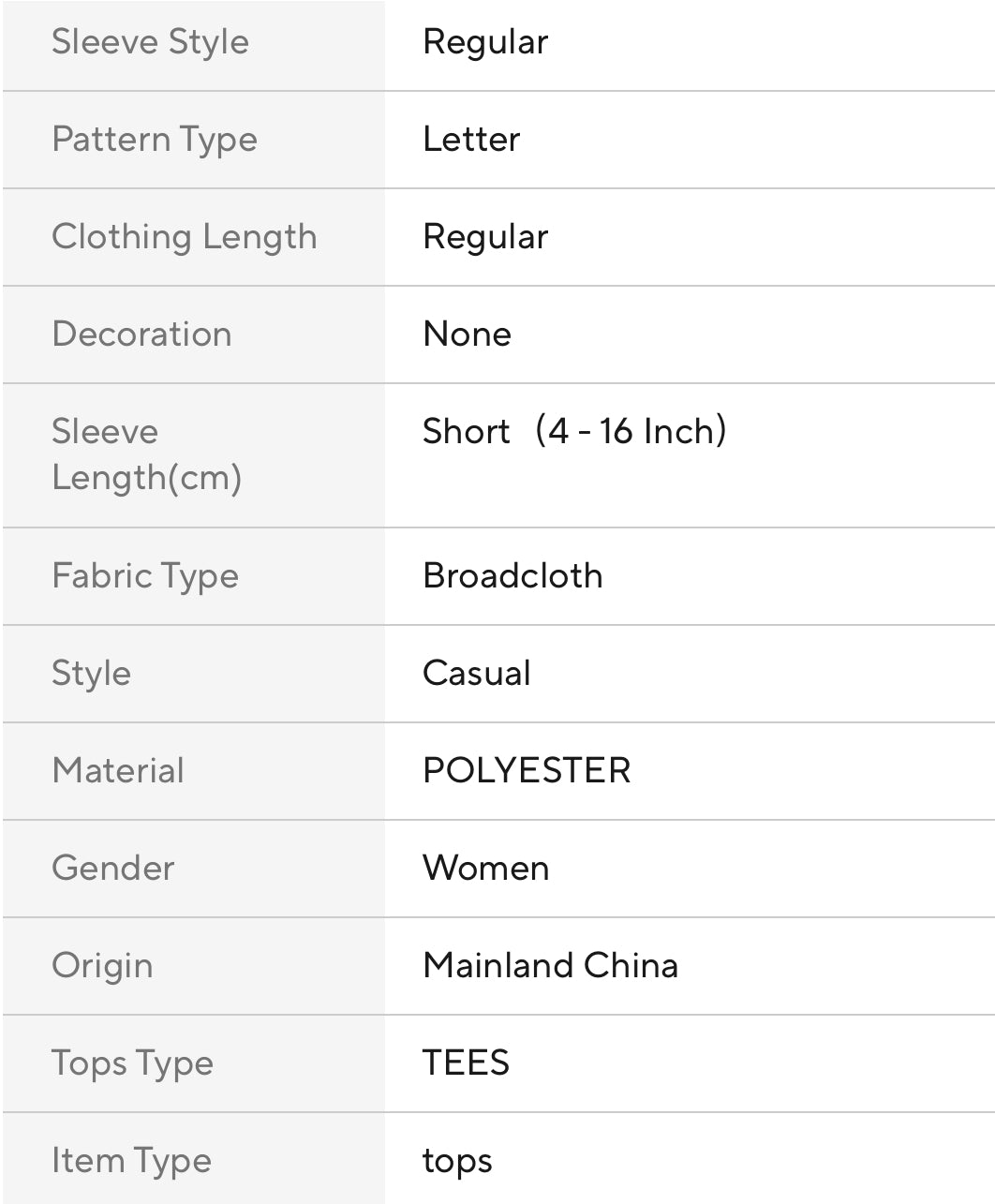Click the "Style" label
This screenshot has width=995, height=1204.
click(91, 674)
